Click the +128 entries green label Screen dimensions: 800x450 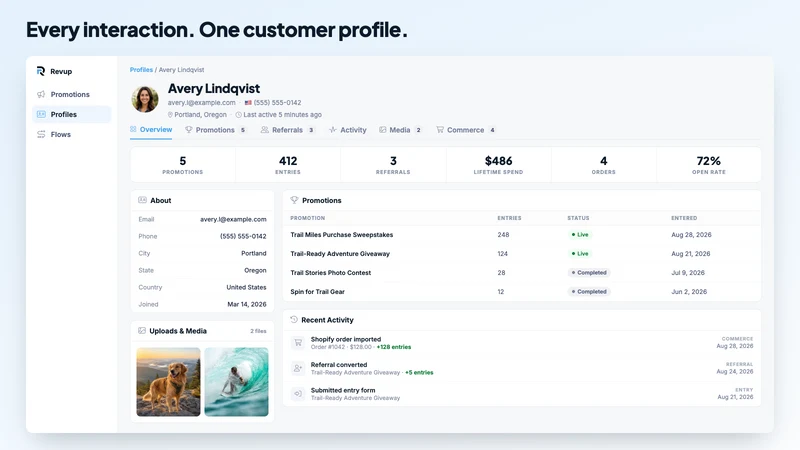[394, 347]
